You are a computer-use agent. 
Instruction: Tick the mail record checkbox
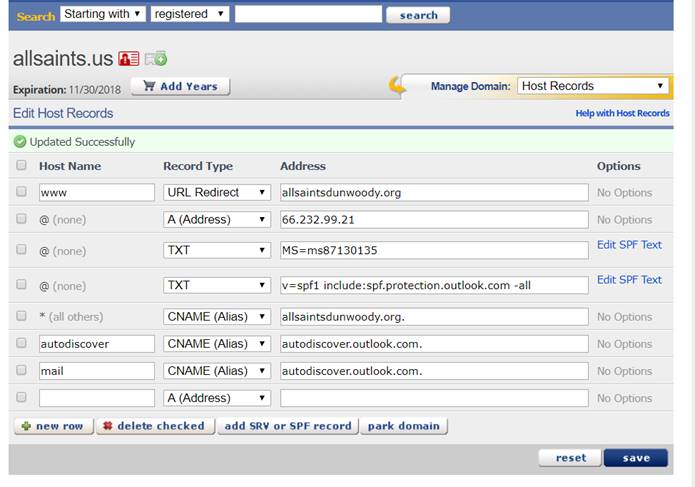pyautogui.click(x=22, y=370)
